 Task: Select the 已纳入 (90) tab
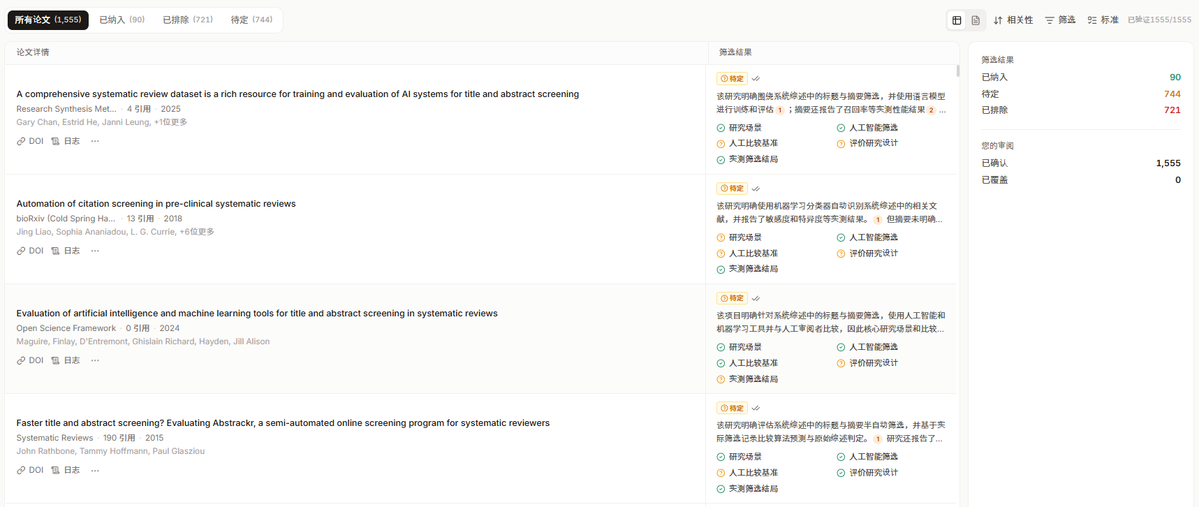pyautogui.click(x=122, y=20)
